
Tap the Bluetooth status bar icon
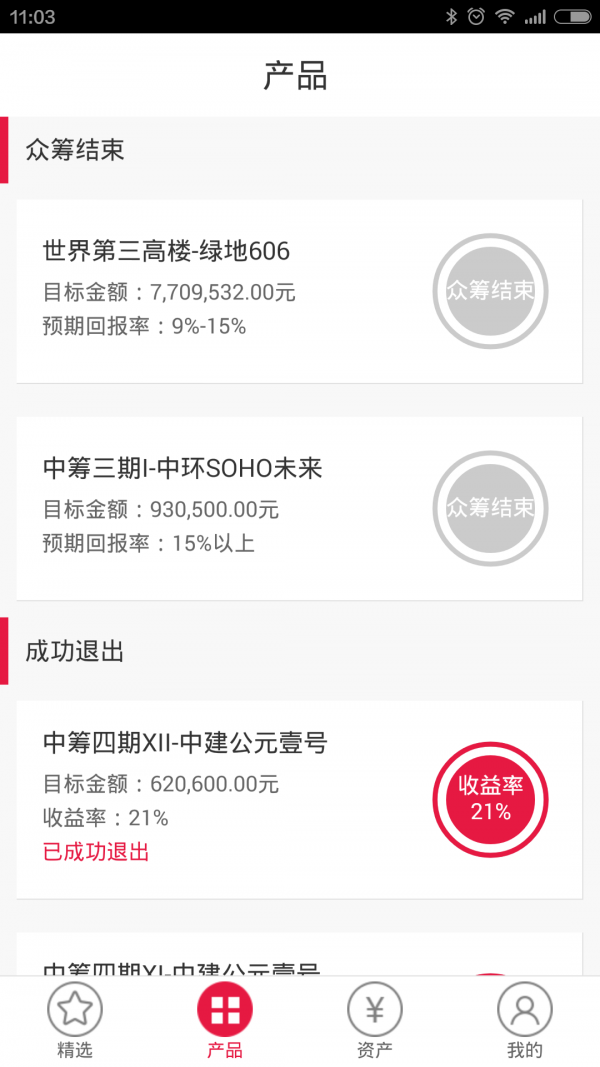pyautogui.click(x=451, y=17)
